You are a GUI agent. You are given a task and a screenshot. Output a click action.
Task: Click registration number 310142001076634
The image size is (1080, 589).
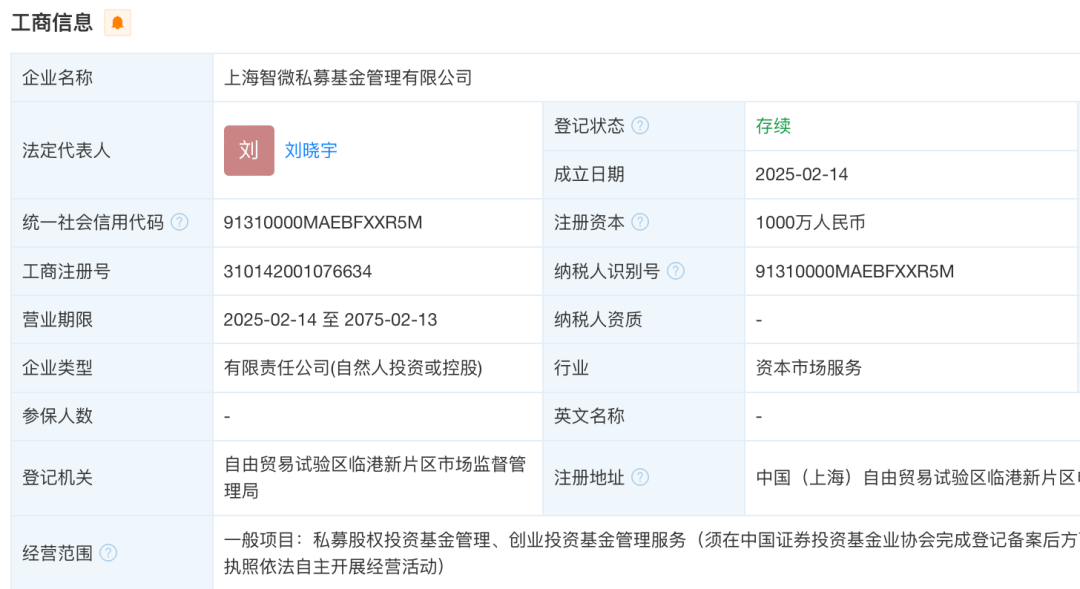(x=298, y=271)
